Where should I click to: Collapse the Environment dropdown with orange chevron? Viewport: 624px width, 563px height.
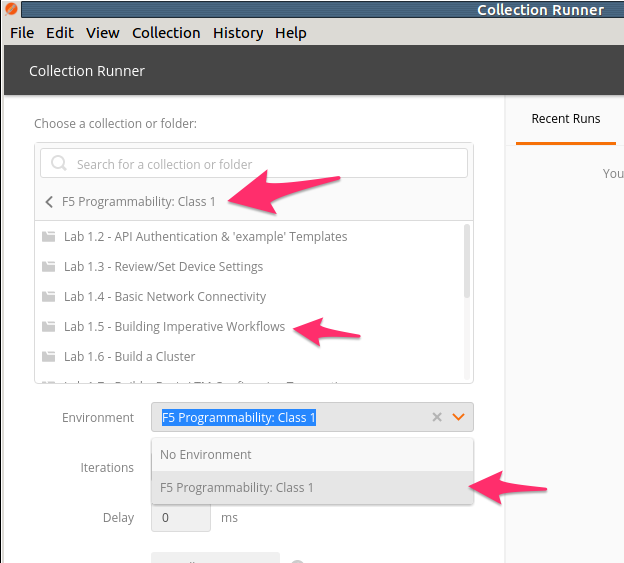458,417
